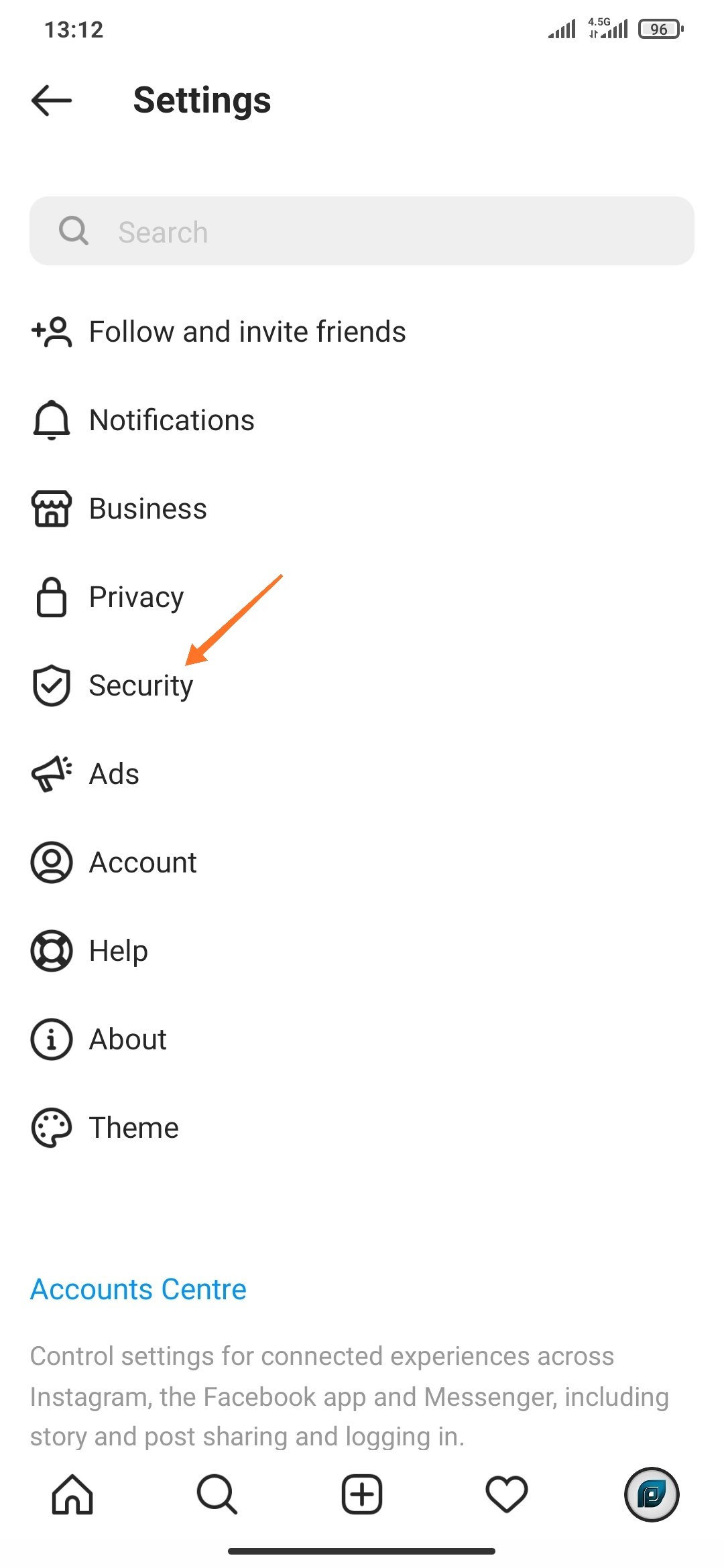The height and width of the screenshot is (1568, 724).
Task: Open the activity heart tab
Action: click(x=507, y=1494)
